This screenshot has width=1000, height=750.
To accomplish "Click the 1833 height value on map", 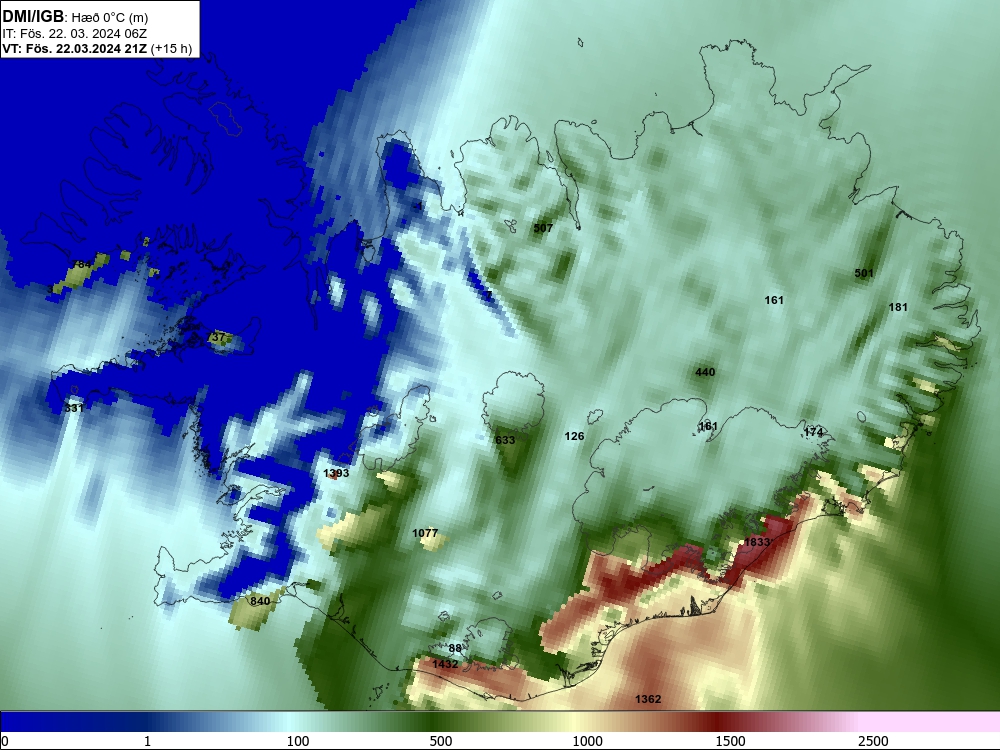I will [x=757, y=543].
